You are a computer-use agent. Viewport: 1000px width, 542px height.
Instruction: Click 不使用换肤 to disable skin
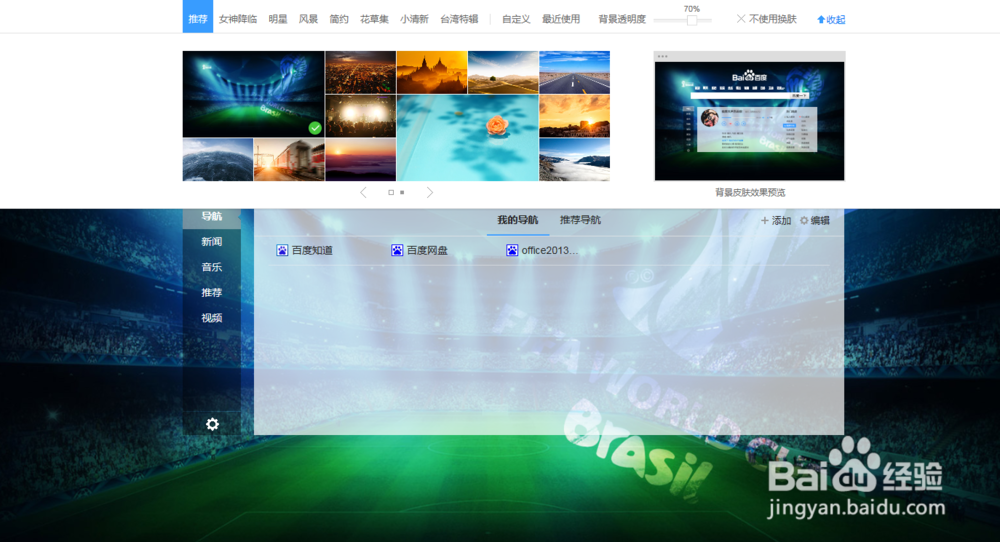click(x=772, y=19)
